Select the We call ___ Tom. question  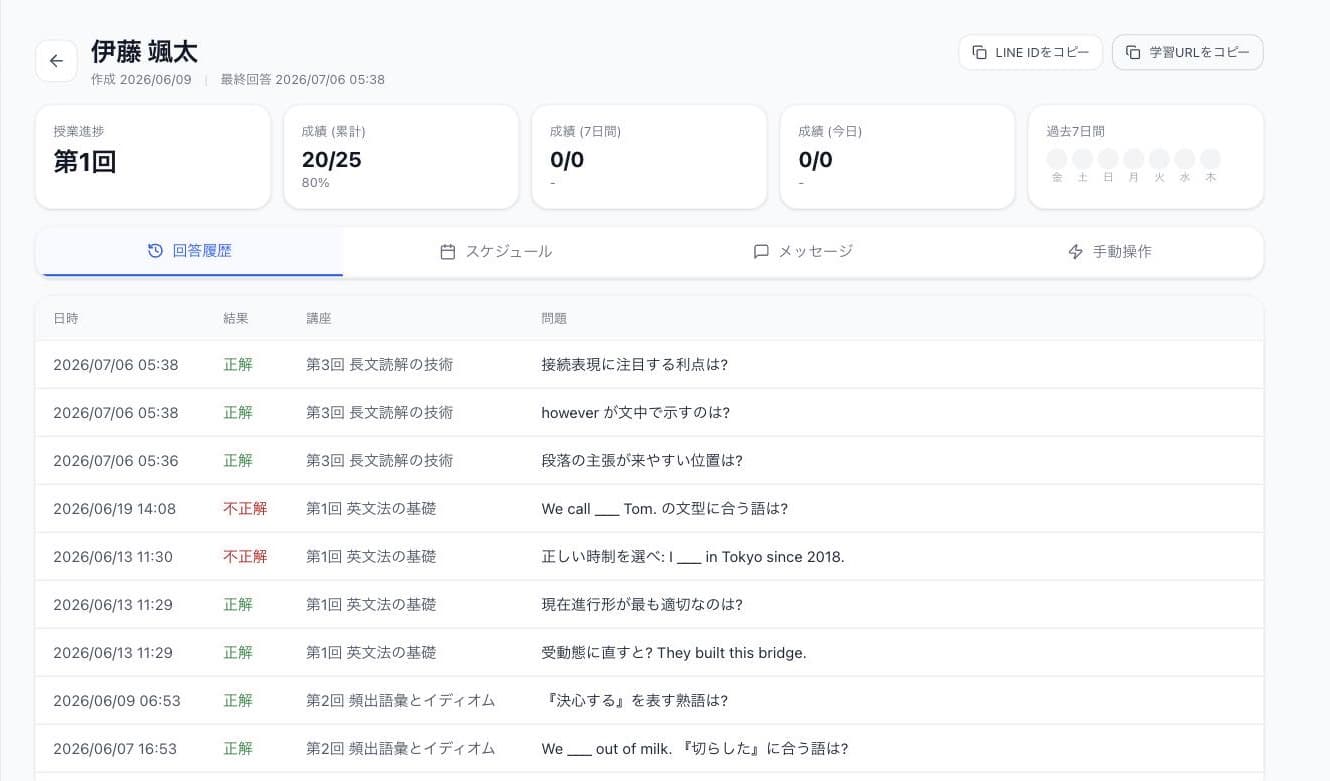point(665,509)
